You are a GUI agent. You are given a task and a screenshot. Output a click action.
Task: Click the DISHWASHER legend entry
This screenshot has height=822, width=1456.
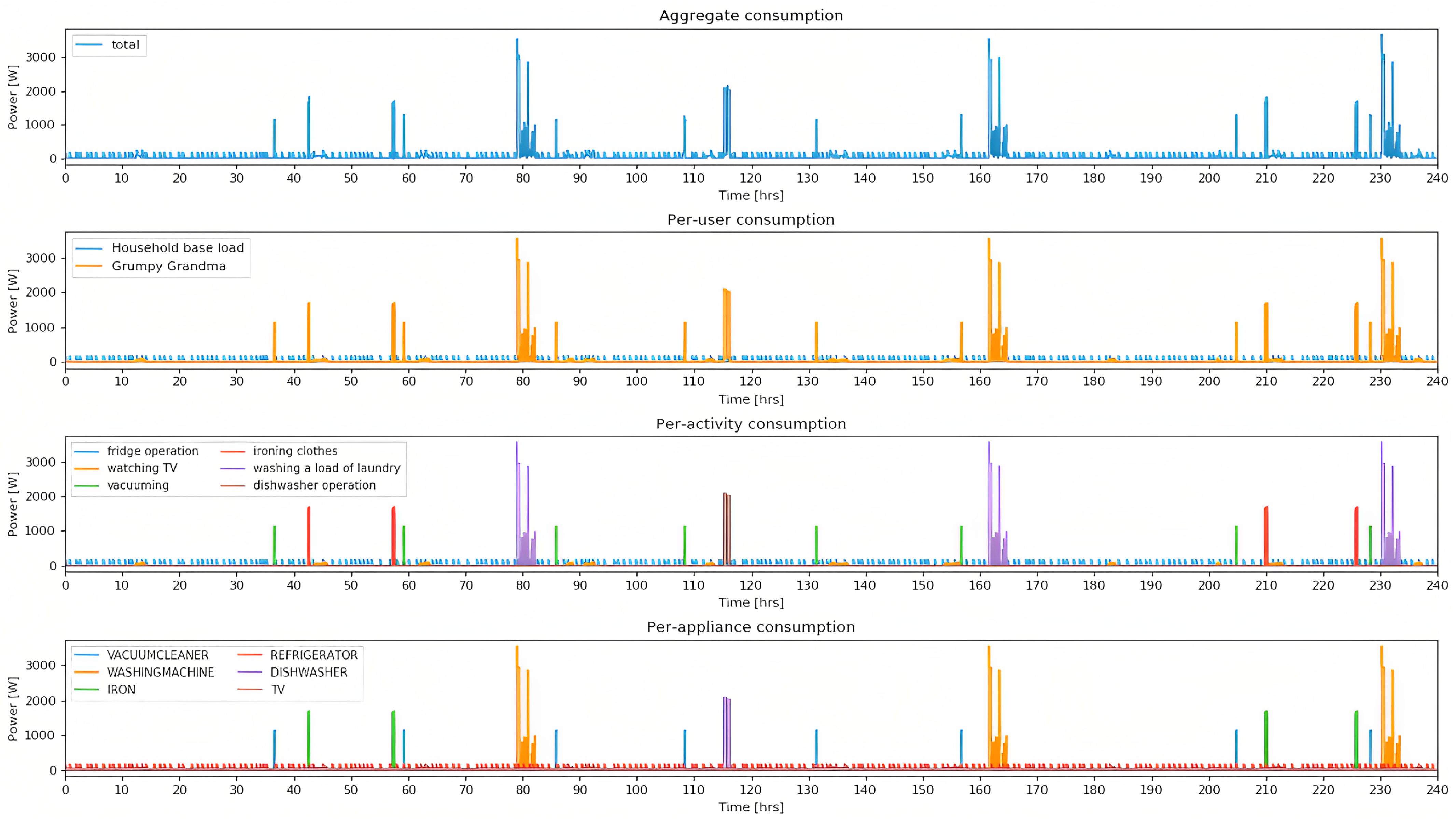[x=309, y=672]
